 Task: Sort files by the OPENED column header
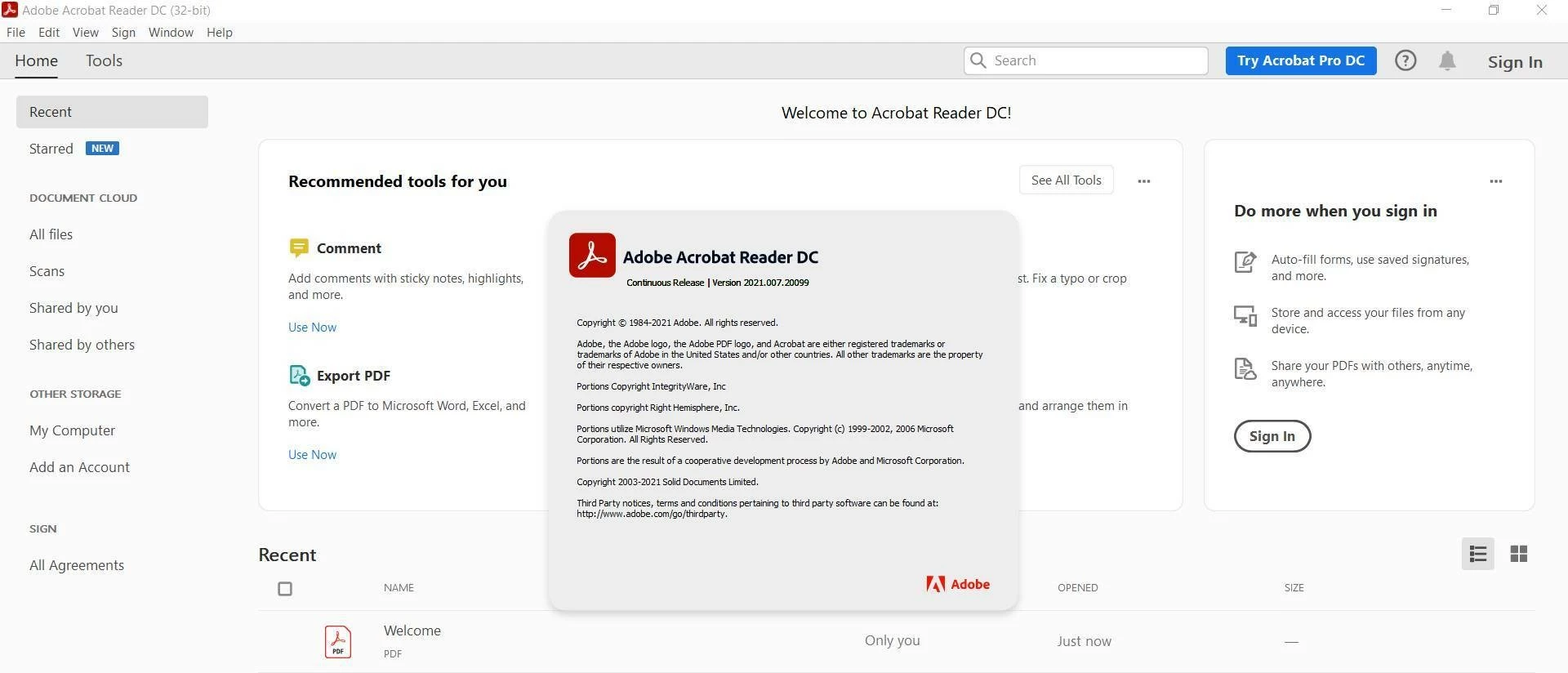point(1077,588)
